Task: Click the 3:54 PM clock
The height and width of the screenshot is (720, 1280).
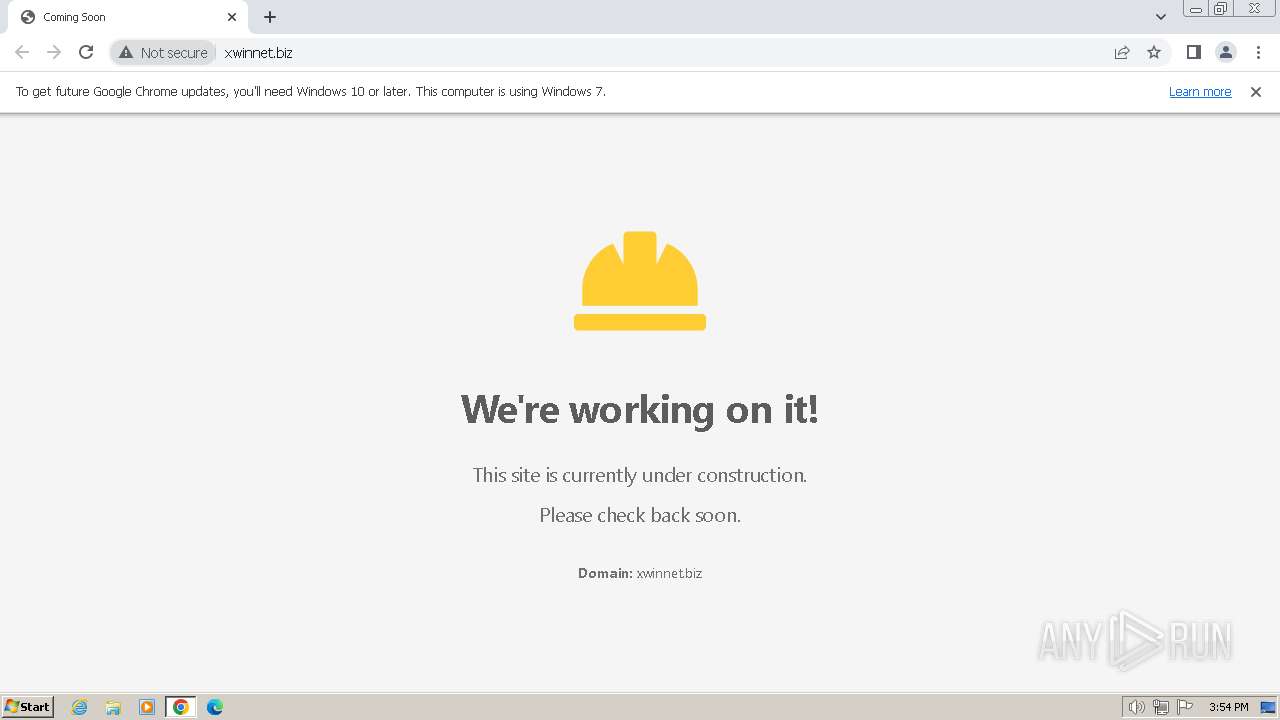Action: [1228, 707]
